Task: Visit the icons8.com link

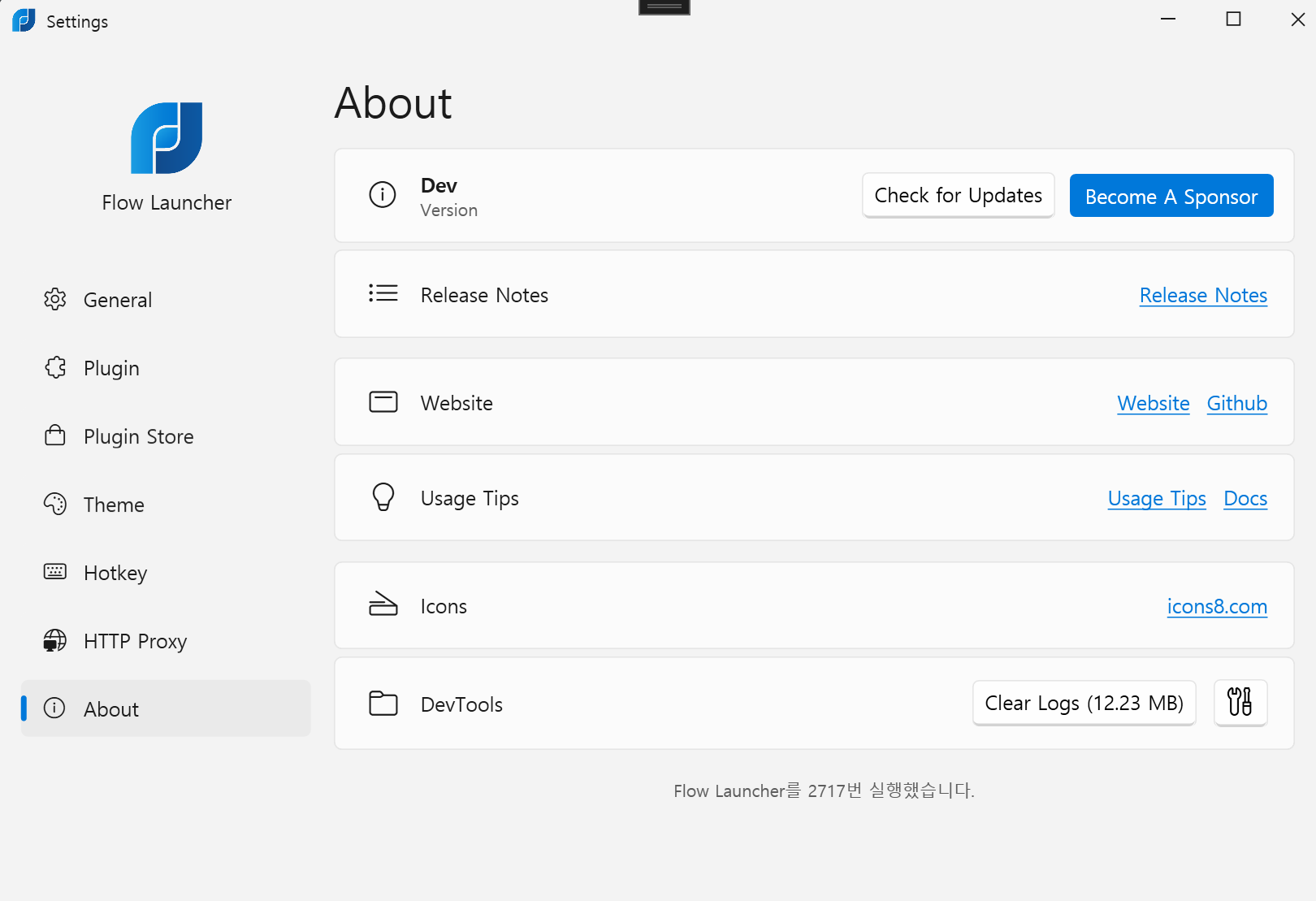Action: pyautogui.click(x=1217, y=606)
